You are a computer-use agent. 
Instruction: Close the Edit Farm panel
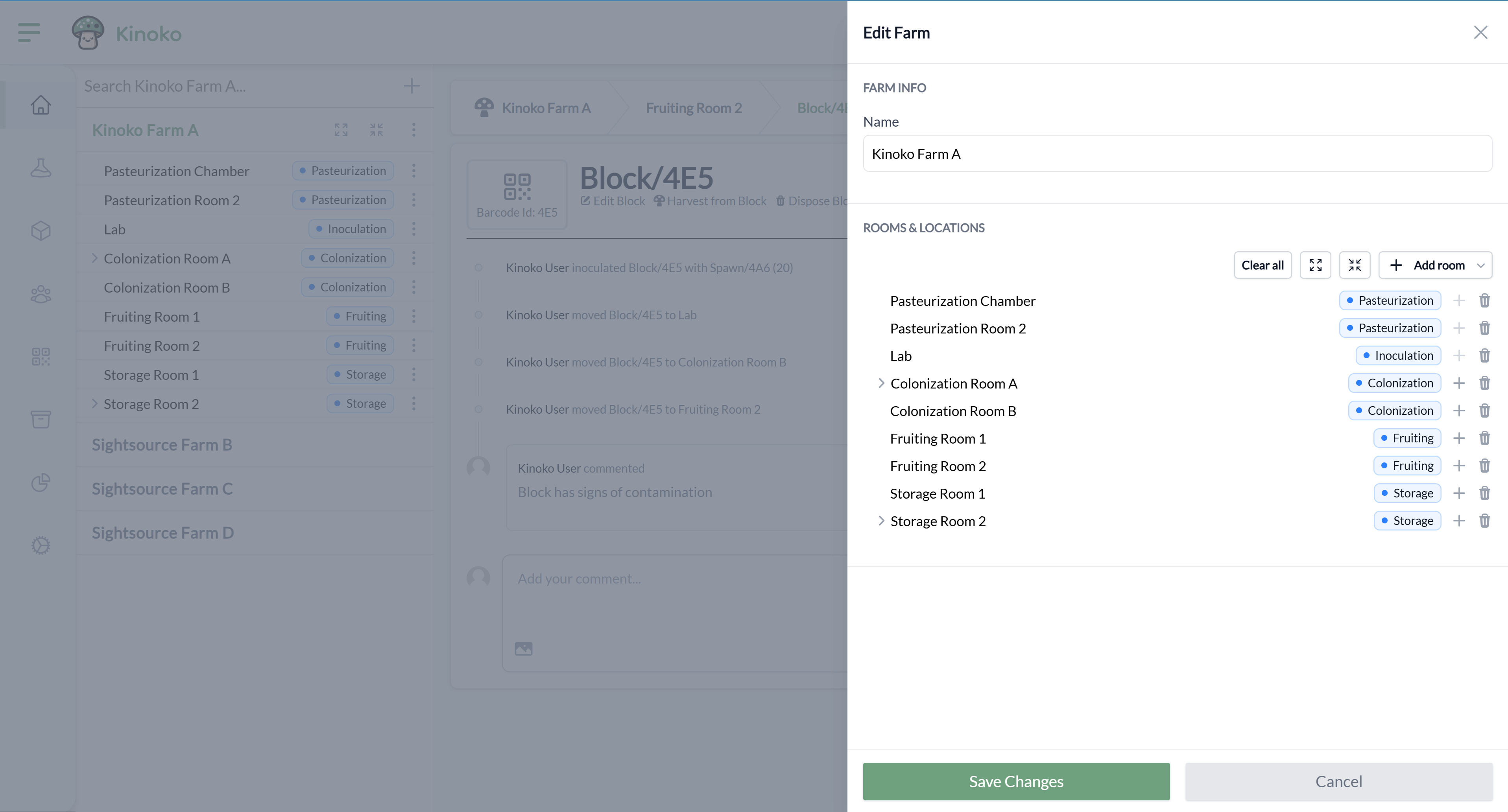point(1480,32)
